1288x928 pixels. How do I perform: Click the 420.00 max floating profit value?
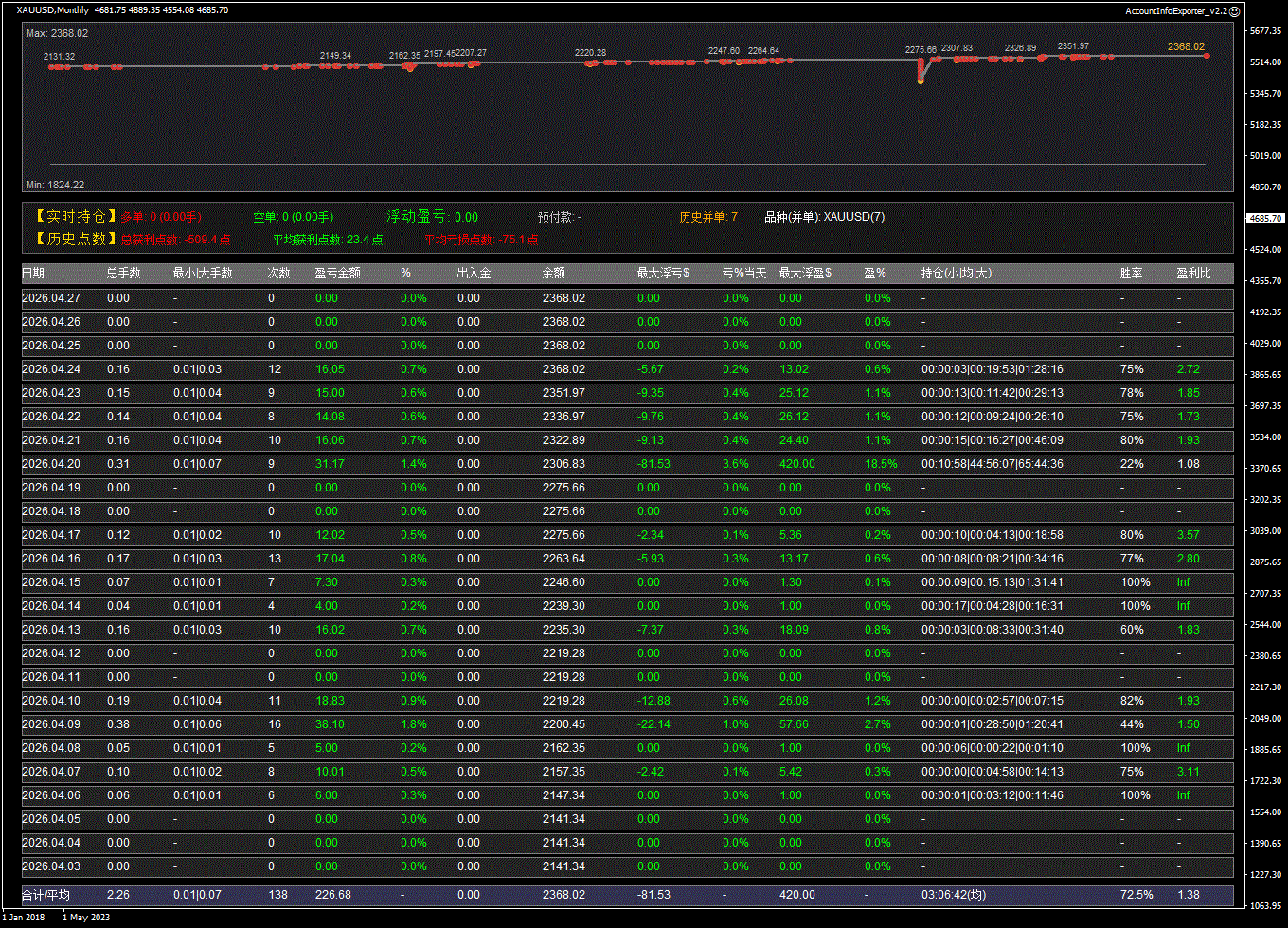coord(796,464)
